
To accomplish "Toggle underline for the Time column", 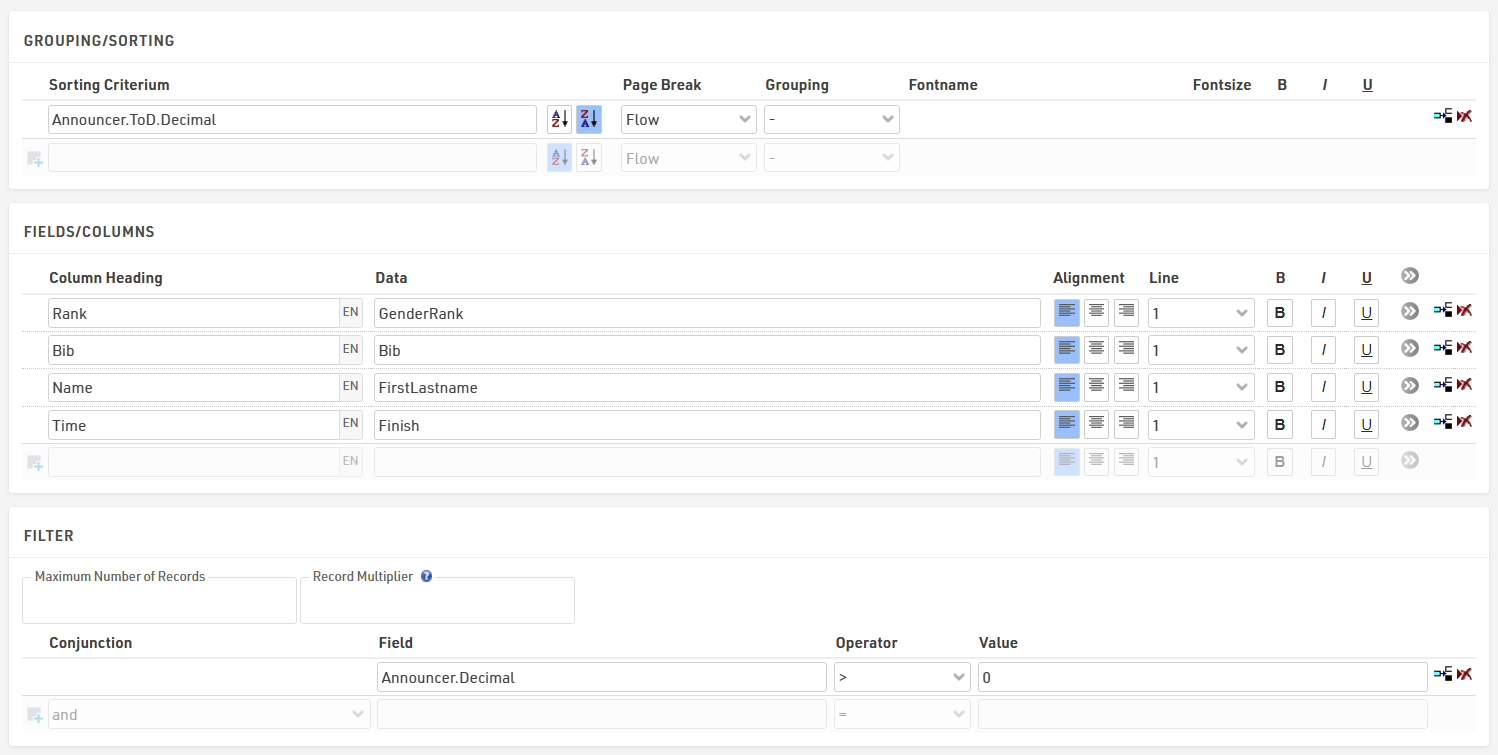I will [x=1366, y=425].
